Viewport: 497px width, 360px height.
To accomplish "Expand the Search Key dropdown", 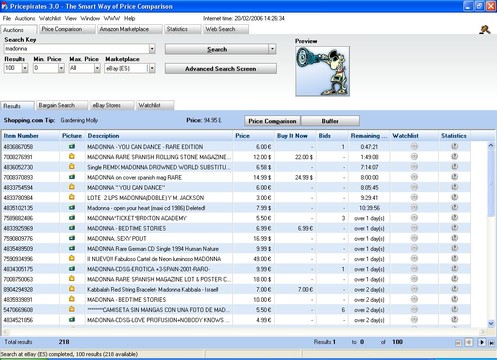I will point(152,49).
